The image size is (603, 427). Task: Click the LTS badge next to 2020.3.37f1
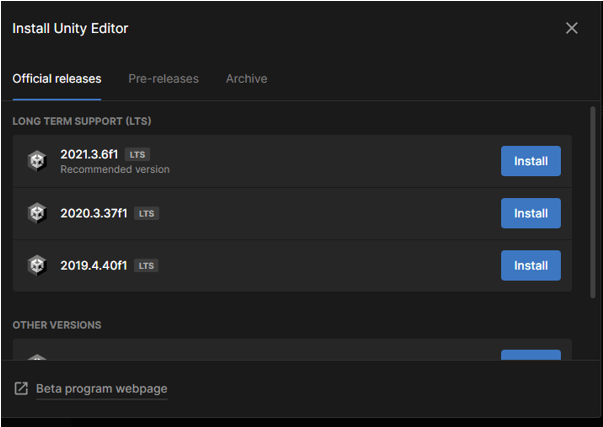147,214
